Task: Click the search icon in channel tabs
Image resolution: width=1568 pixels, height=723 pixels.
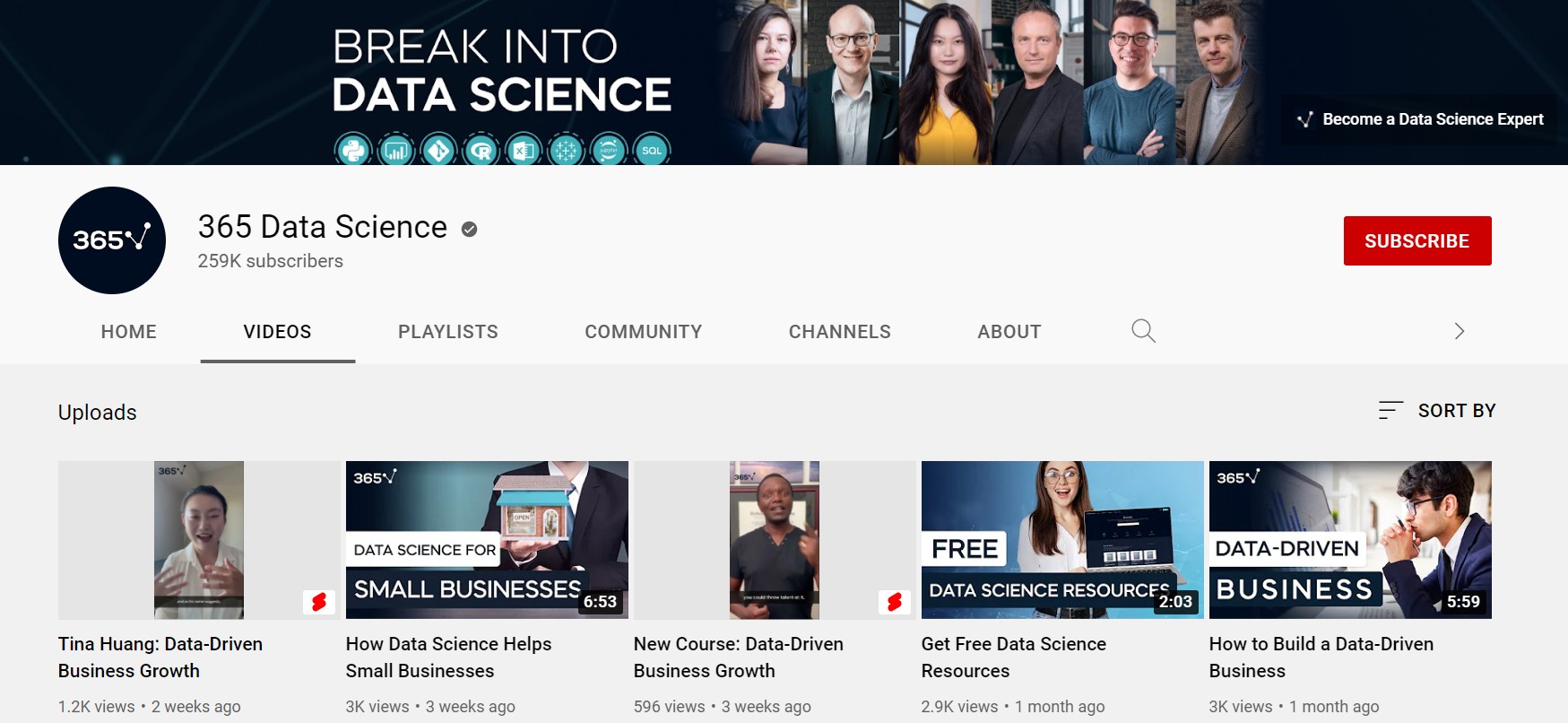Action: click(x=1143, y=331)
